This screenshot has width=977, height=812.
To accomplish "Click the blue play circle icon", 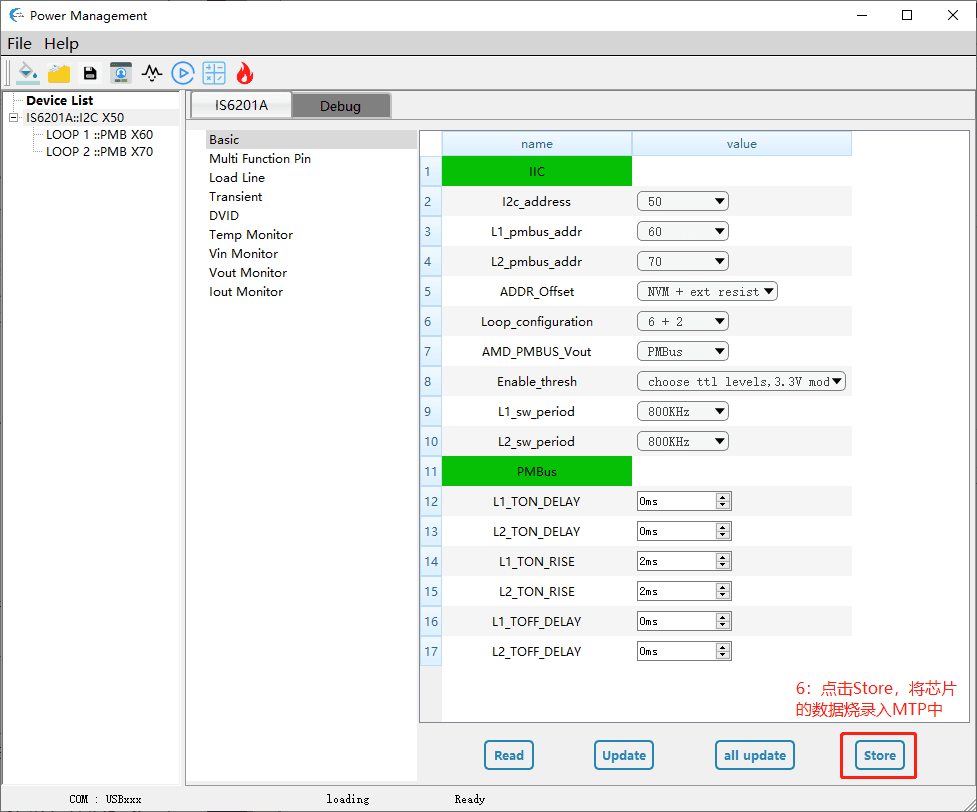I will click(x=182, y=73).
